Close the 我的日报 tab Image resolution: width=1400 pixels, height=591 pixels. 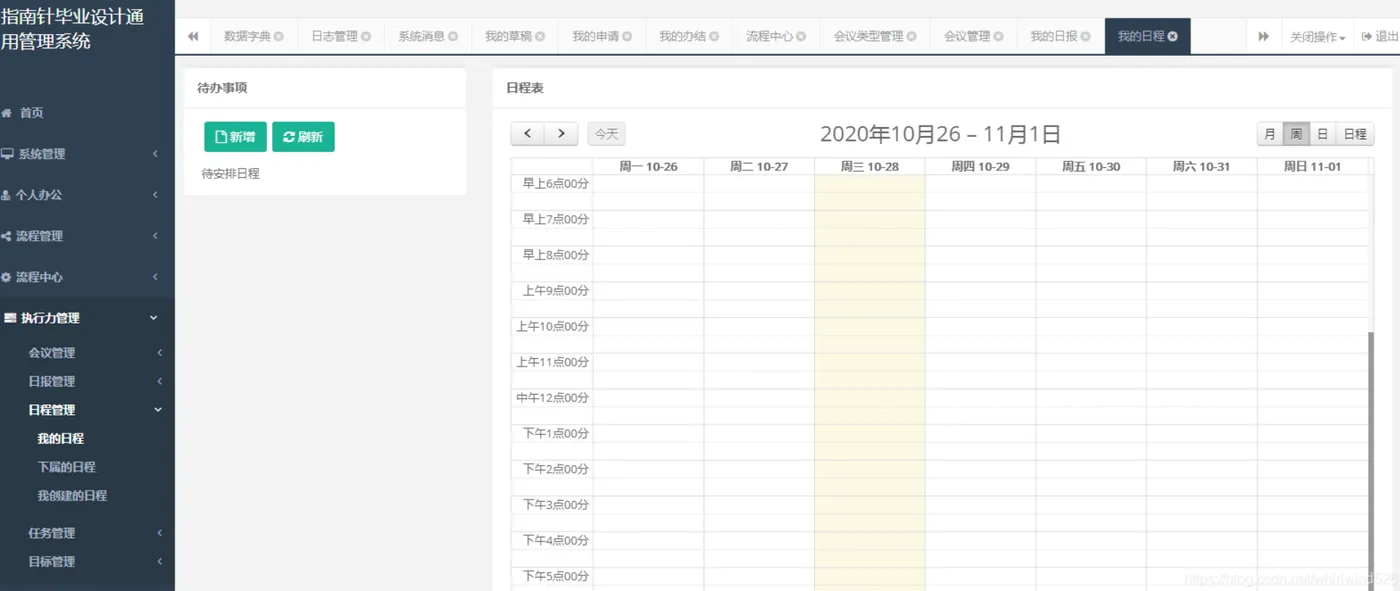click(1086, 36)
